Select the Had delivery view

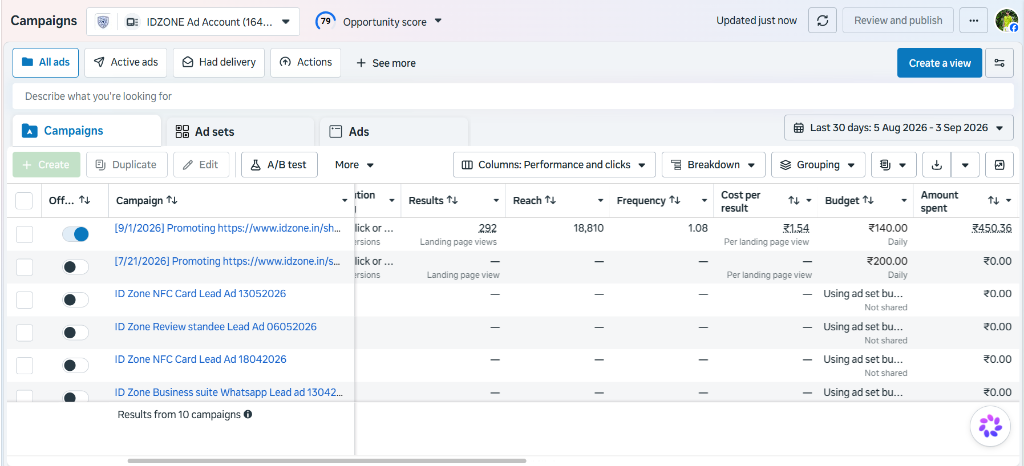pos(219,63)
